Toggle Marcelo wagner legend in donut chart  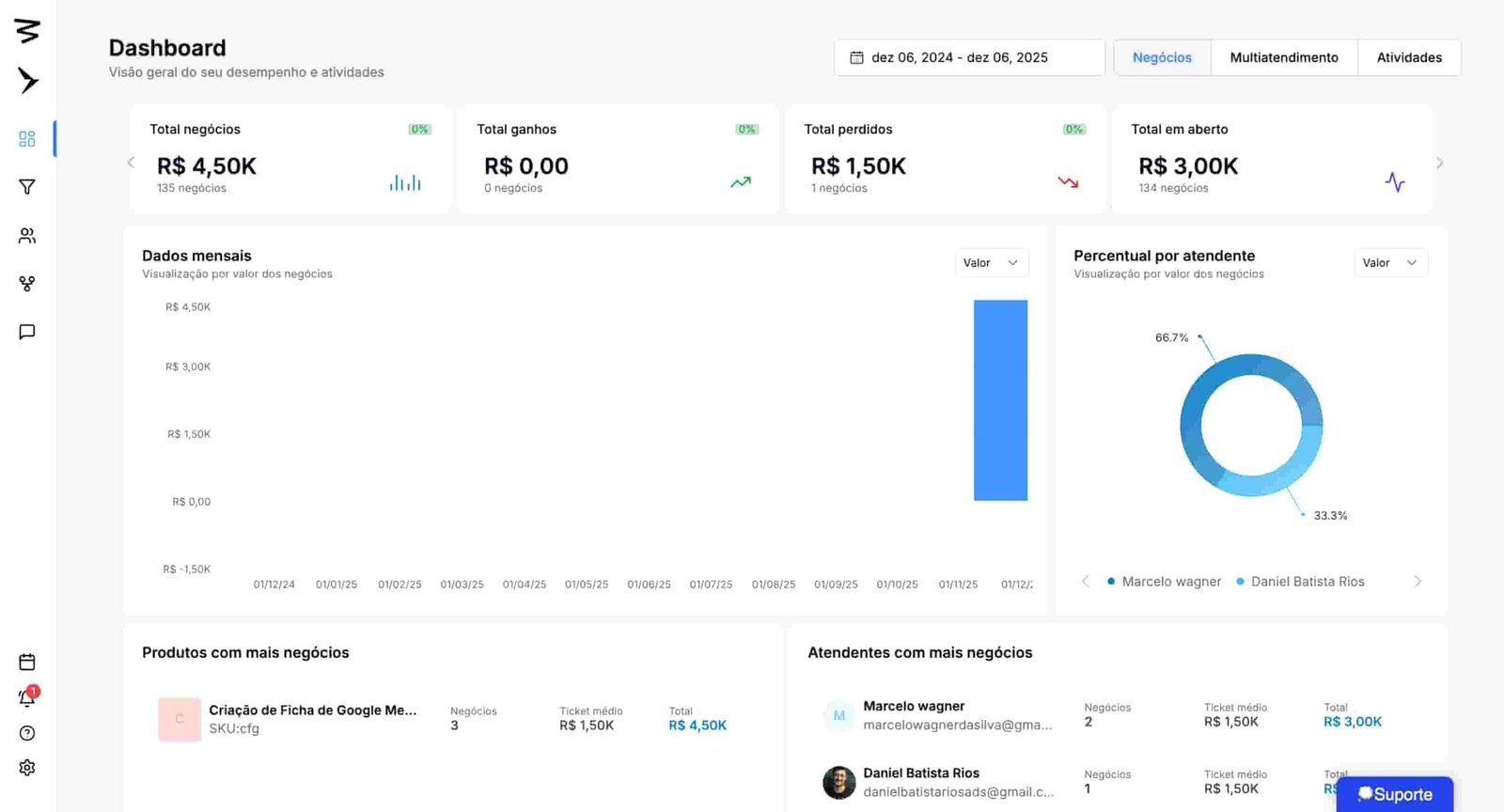point(1165,582)
